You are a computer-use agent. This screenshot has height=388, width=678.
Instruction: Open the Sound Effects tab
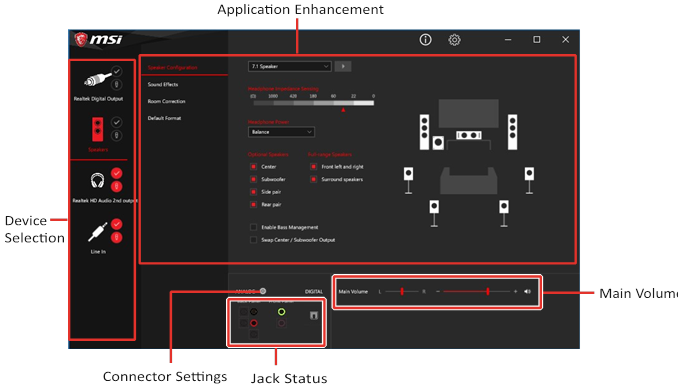163,84
